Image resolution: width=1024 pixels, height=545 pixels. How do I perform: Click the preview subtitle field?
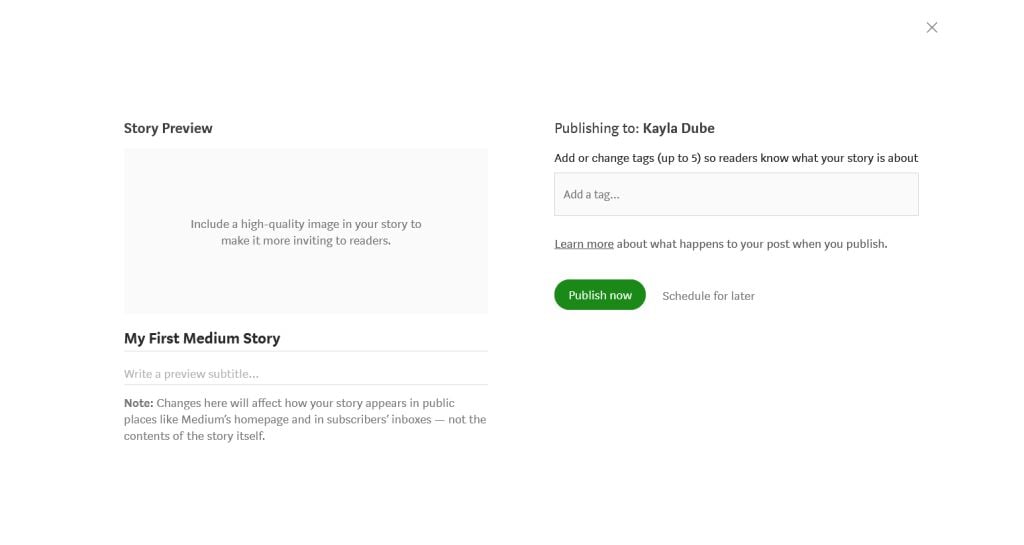click(305, 374)
